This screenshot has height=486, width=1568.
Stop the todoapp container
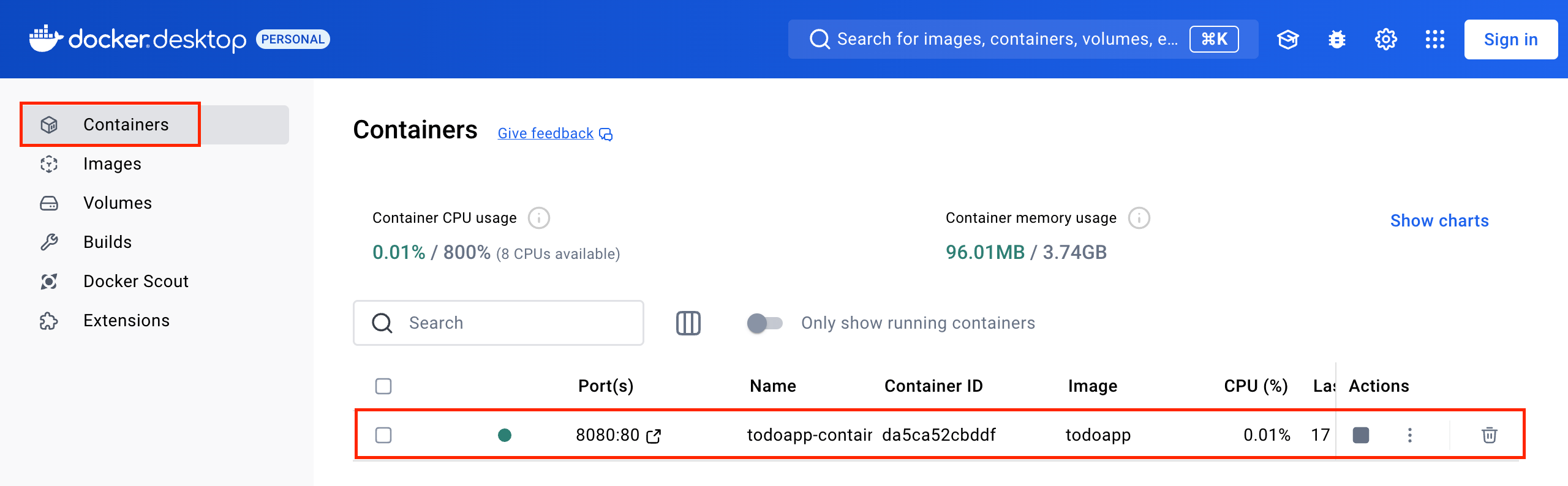(1361, 435)
